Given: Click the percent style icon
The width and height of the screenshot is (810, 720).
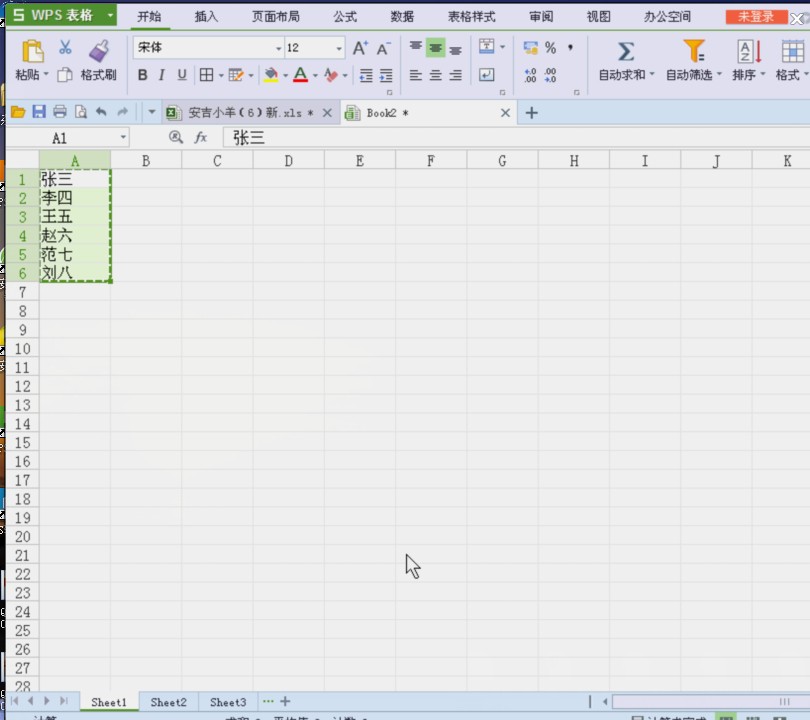Looking at the screenshot, I should tap(550, 48).
